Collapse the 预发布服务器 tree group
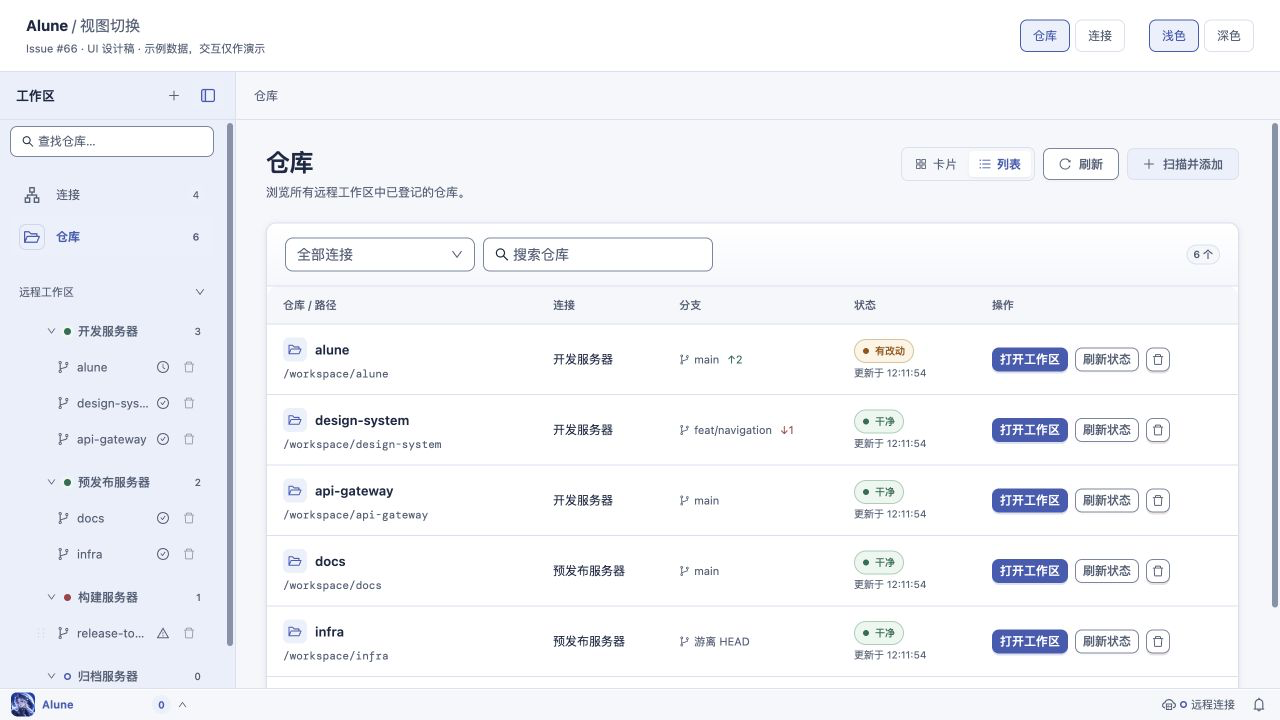The image size is (1280, 720). [x=52, y=482]
